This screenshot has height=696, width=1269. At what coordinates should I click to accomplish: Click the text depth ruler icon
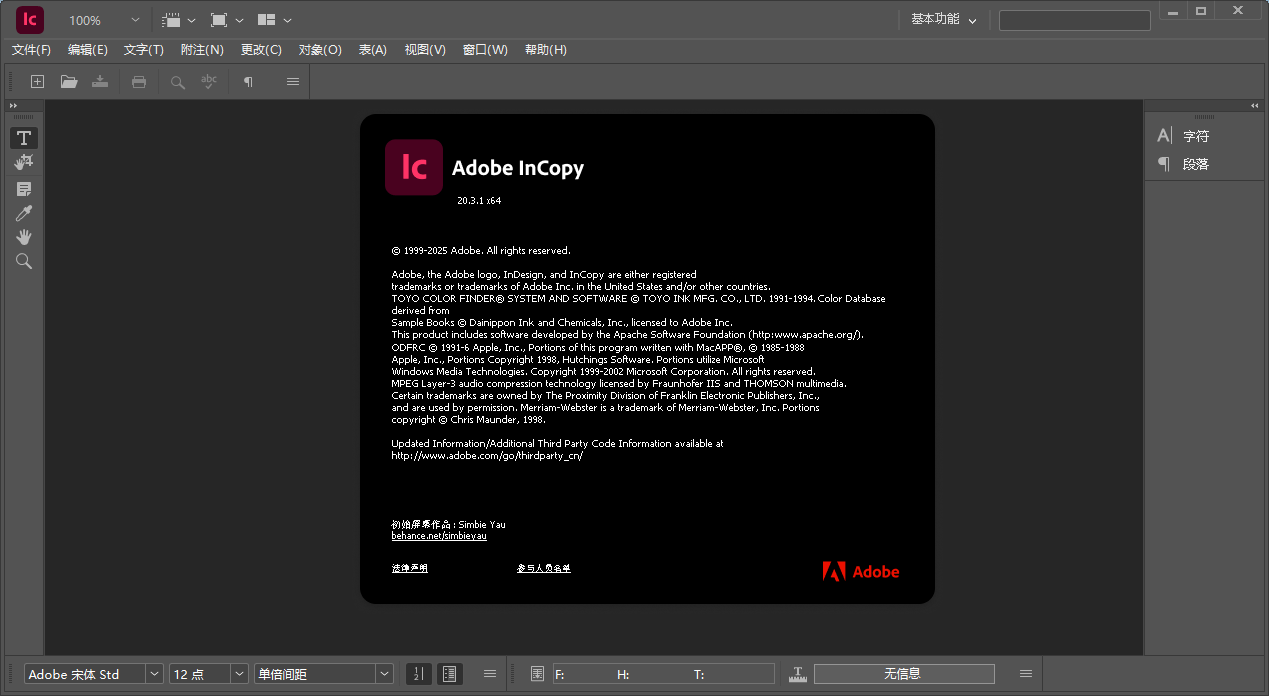click(798, 674)
